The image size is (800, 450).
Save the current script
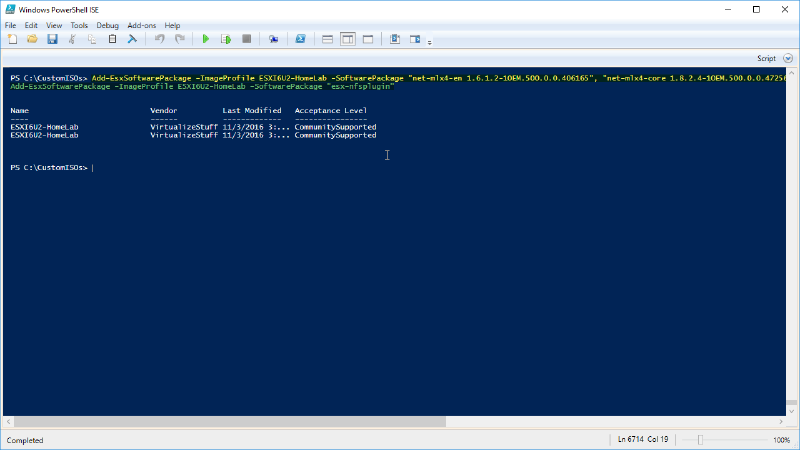tap(52, 39)
